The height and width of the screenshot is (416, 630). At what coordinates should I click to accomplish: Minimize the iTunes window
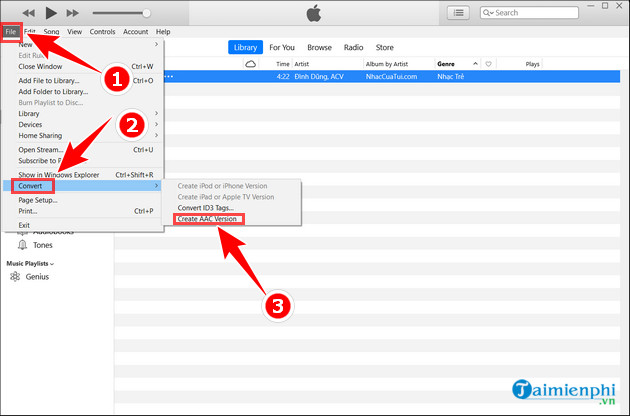(x=591, y=6)
